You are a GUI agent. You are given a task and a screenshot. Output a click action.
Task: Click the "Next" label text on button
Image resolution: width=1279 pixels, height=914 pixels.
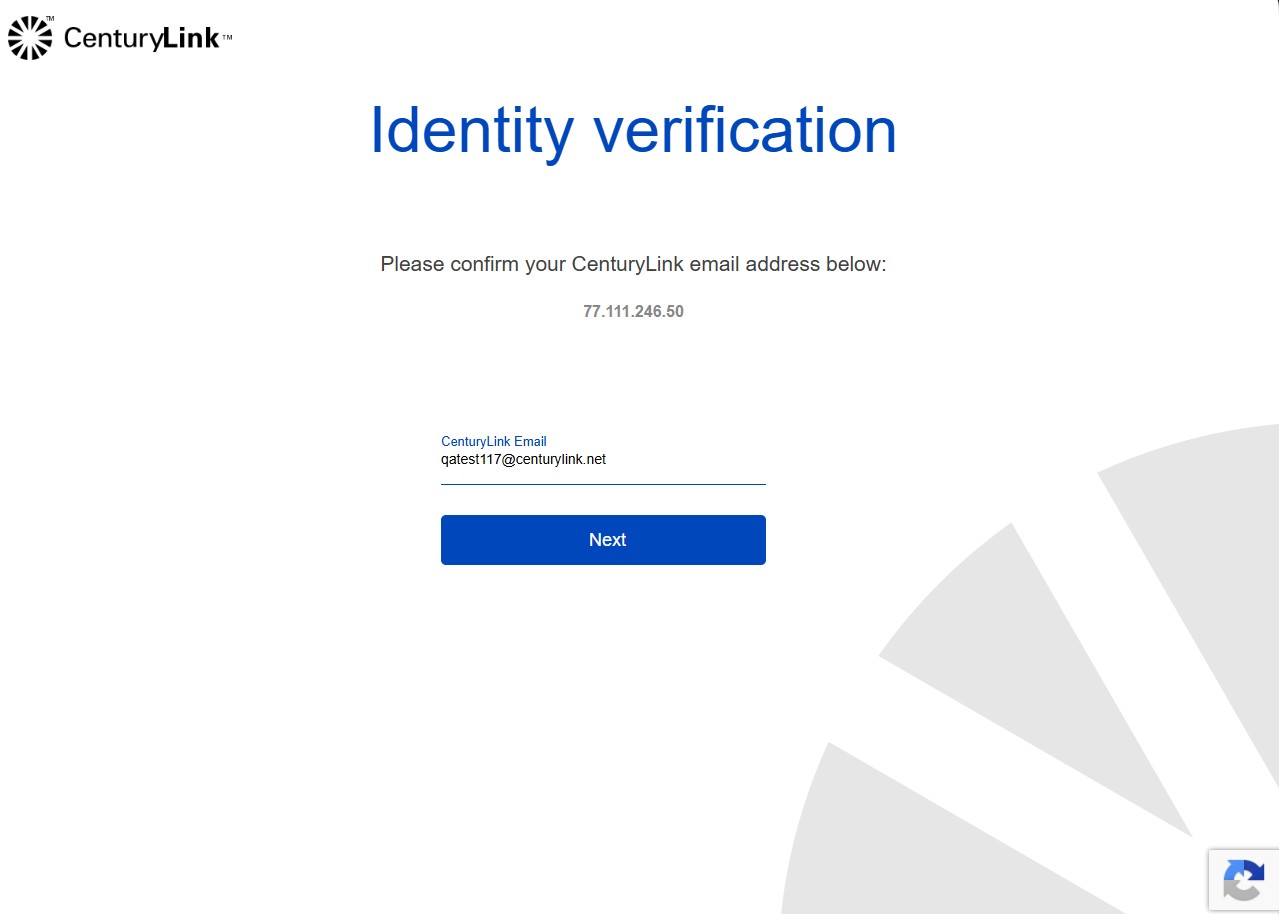pos(607,540)
